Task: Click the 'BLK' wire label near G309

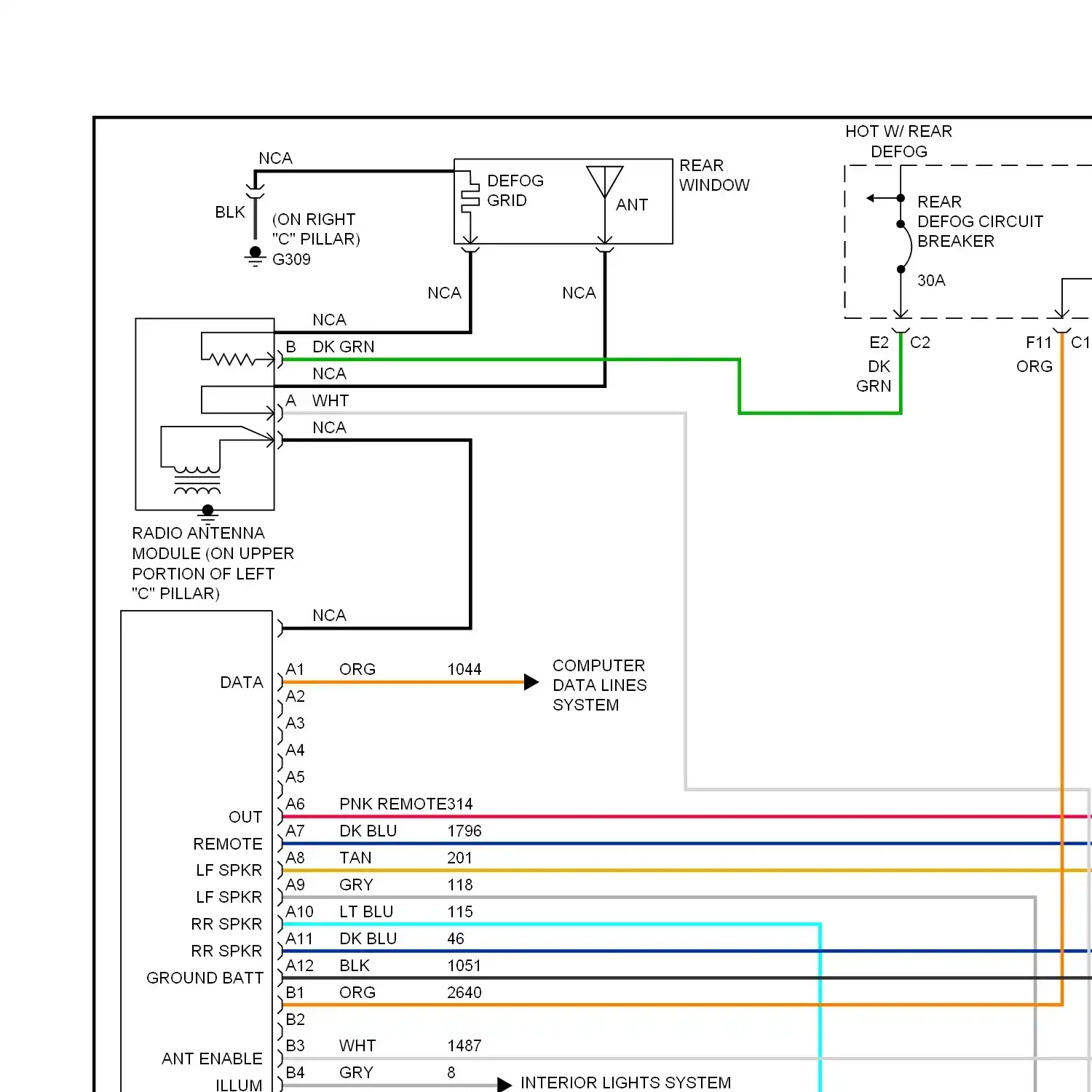Action: pyautogui.click(x=230, y=212)
